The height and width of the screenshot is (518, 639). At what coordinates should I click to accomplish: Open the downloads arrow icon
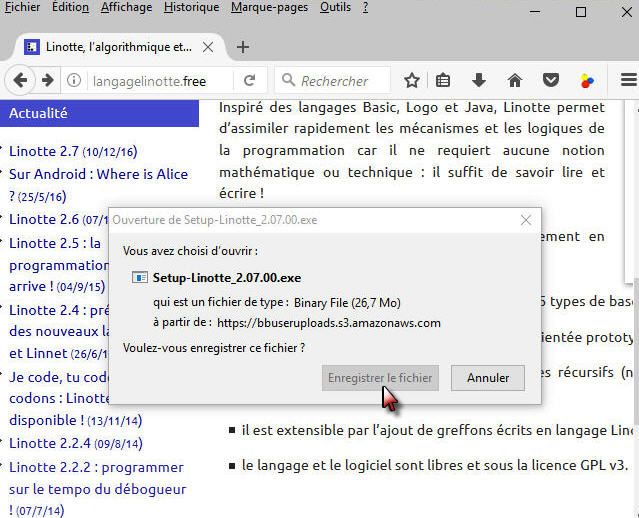(x=478, y=80)
